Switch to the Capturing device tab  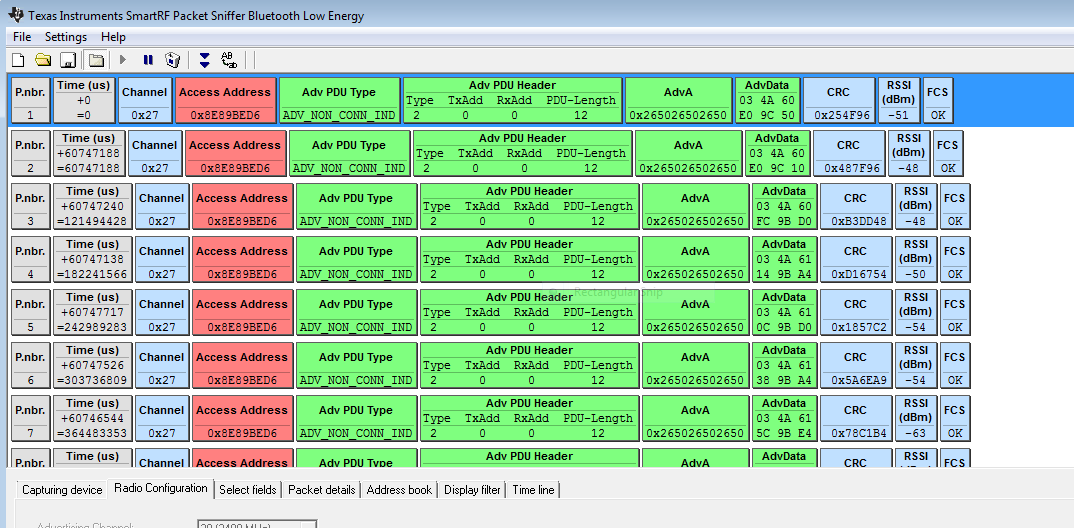(x=62, y=490)
